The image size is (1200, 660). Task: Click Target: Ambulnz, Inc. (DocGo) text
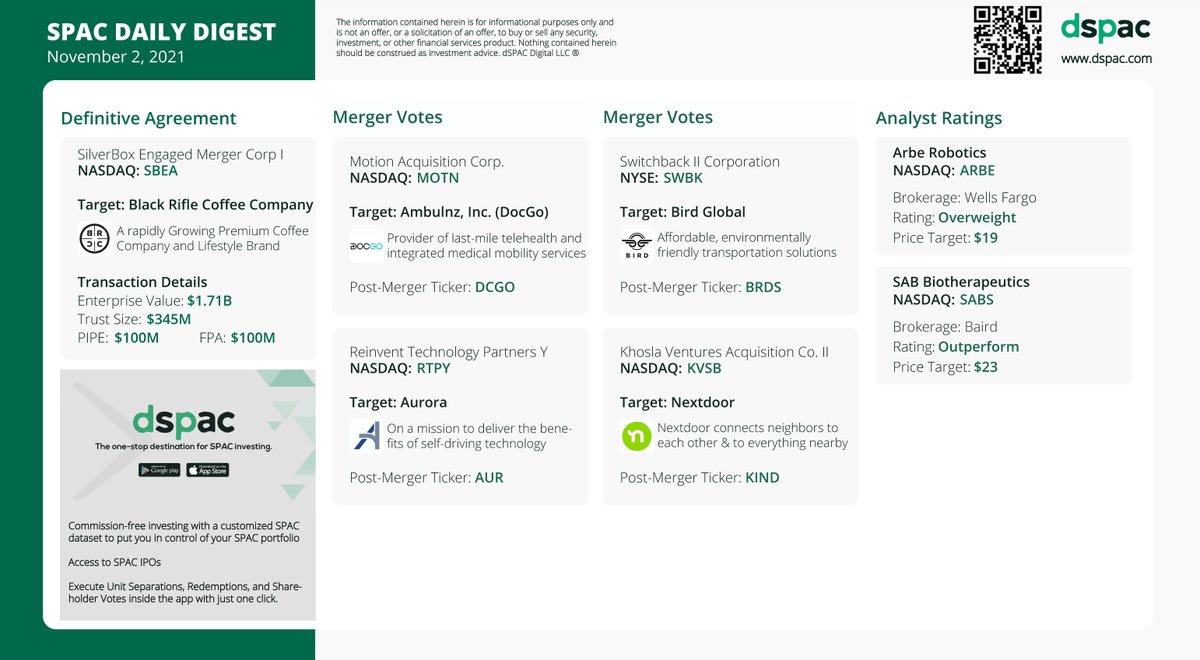pyautogui.click(x=449, y=212)
